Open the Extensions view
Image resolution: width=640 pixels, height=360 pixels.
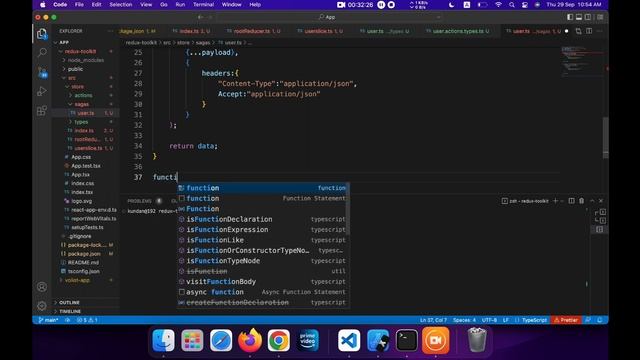point(42,111)
